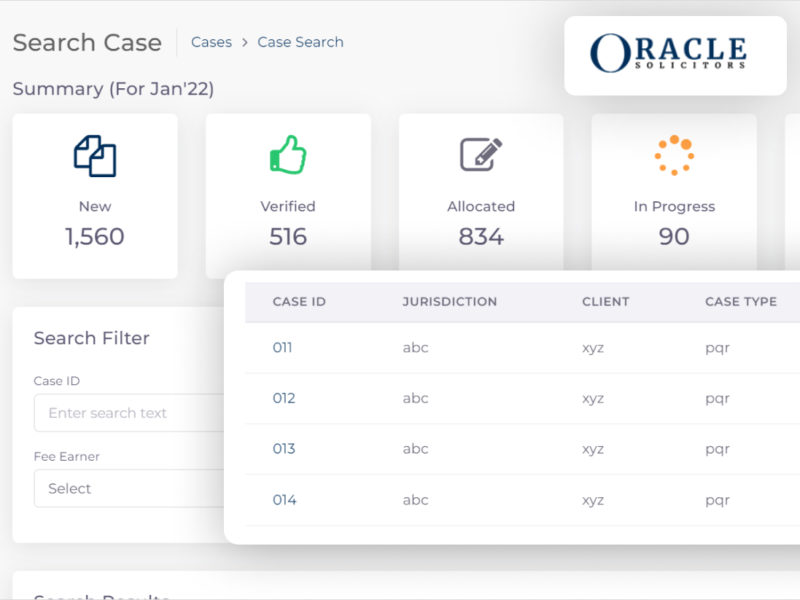Open case 012 from the table

pyautogui.click(x=283, y=398)
